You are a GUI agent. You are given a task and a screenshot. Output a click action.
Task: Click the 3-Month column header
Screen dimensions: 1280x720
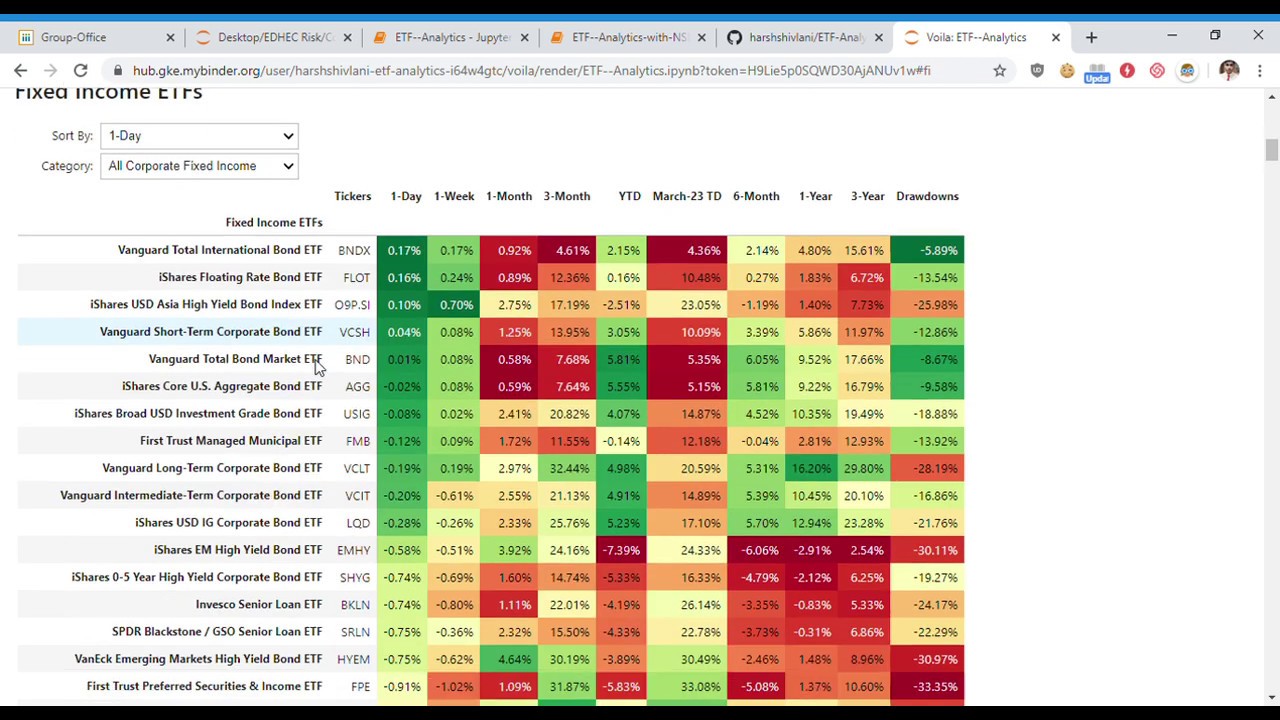567,196
